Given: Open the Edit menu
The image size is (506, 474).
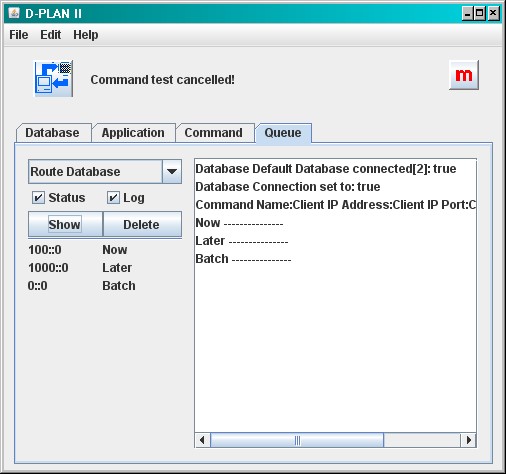Looking at the screenshot, I should (x=51, y=35).
